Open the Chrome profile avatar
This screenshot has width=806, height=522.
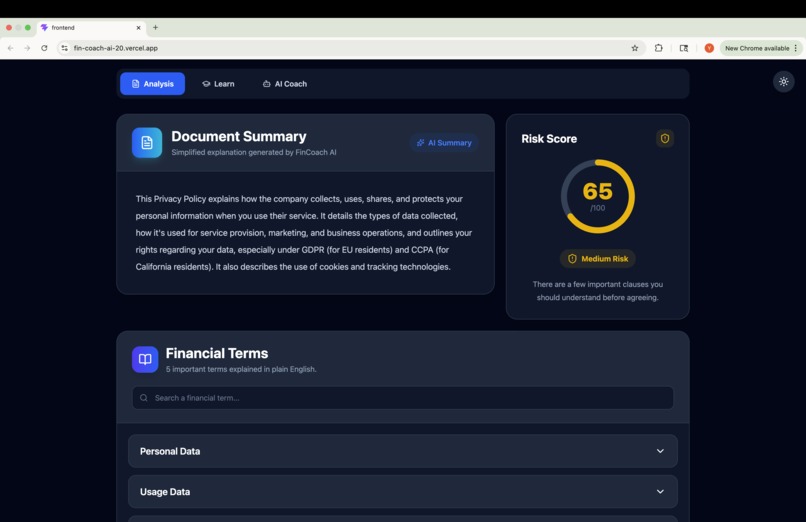[x=709, y=48]
